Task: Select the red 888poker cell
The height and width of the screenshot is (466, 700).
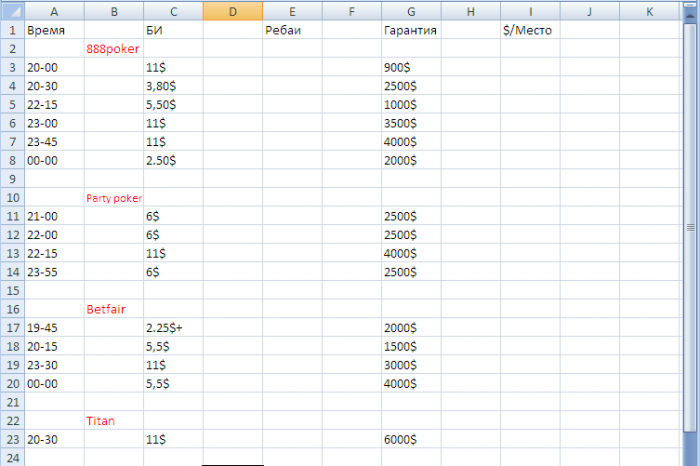Action: coord(114,49)
